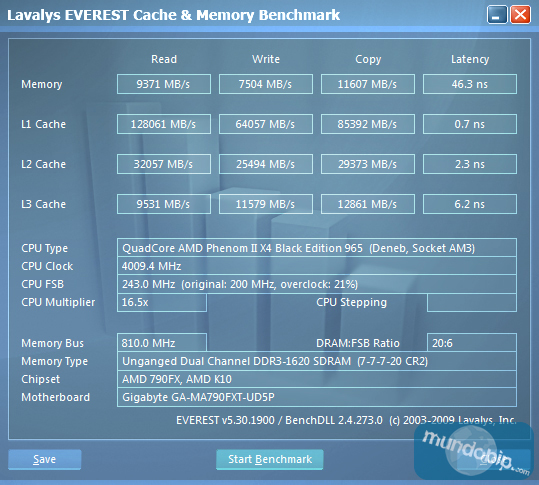The image size is (539, 485).
Task: Click the empty CPU Stepping field
Action: (472, 302)
